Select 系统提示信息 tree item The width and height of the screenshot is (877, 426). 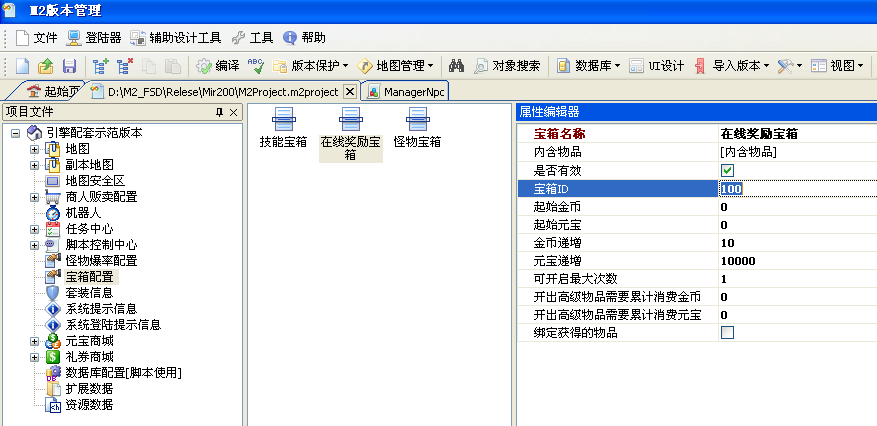click(101, 309)
